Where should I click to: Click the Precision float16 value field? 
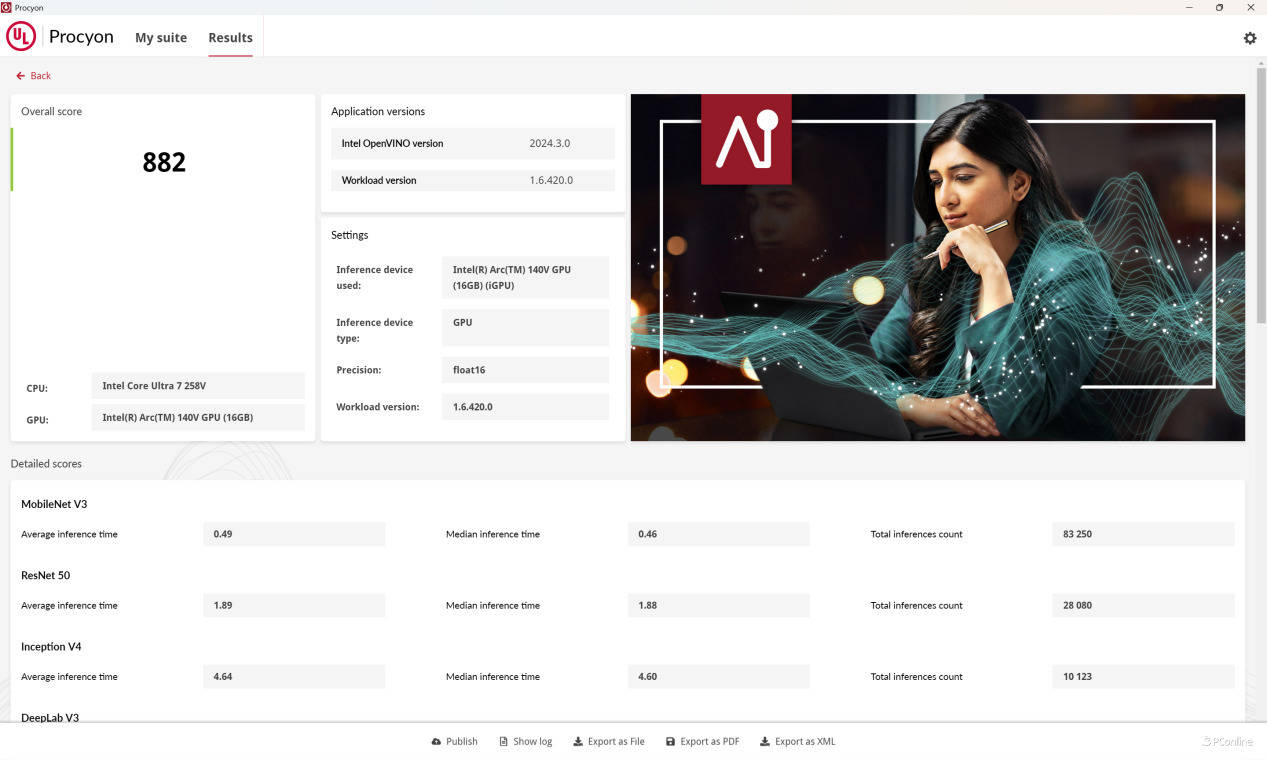(524, 370)
